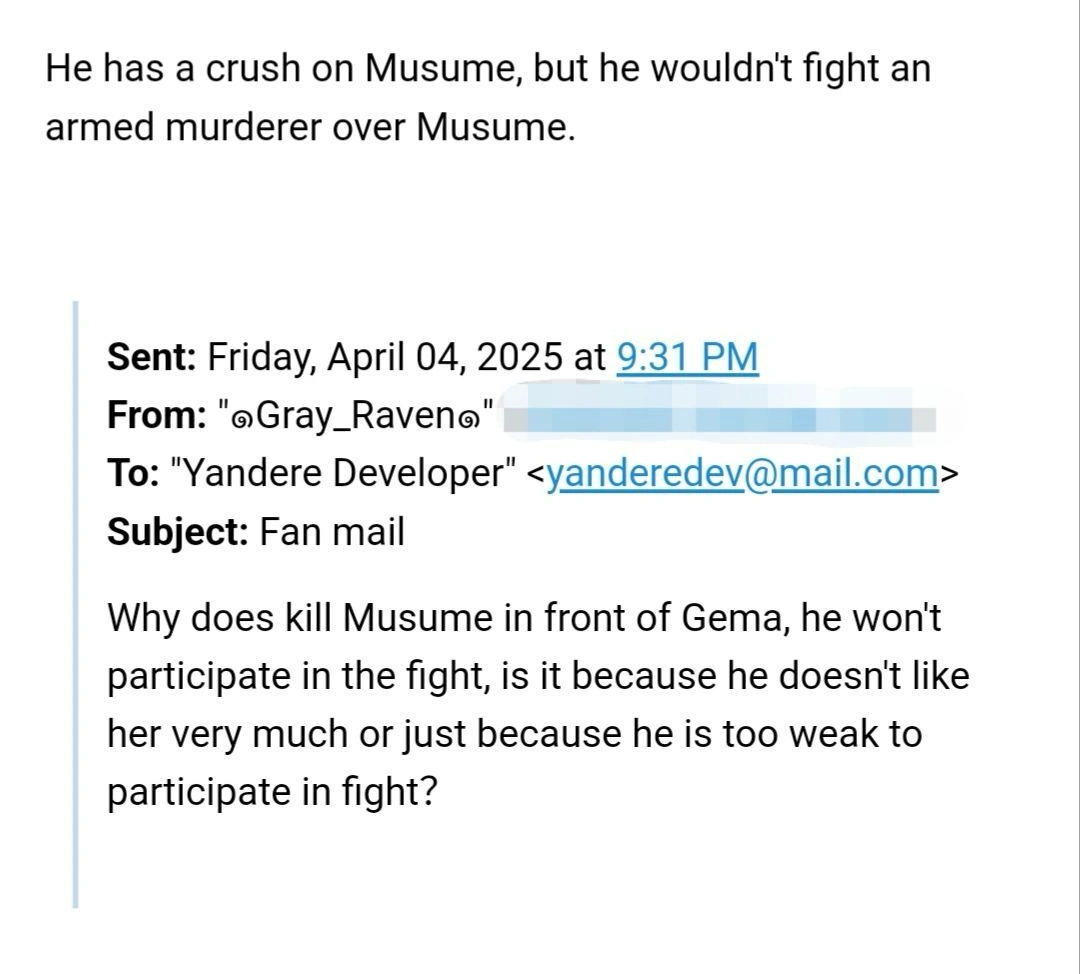The image size is (1080, 974).
Task: Click the blurred sender email address
Action: coord(720,416)
